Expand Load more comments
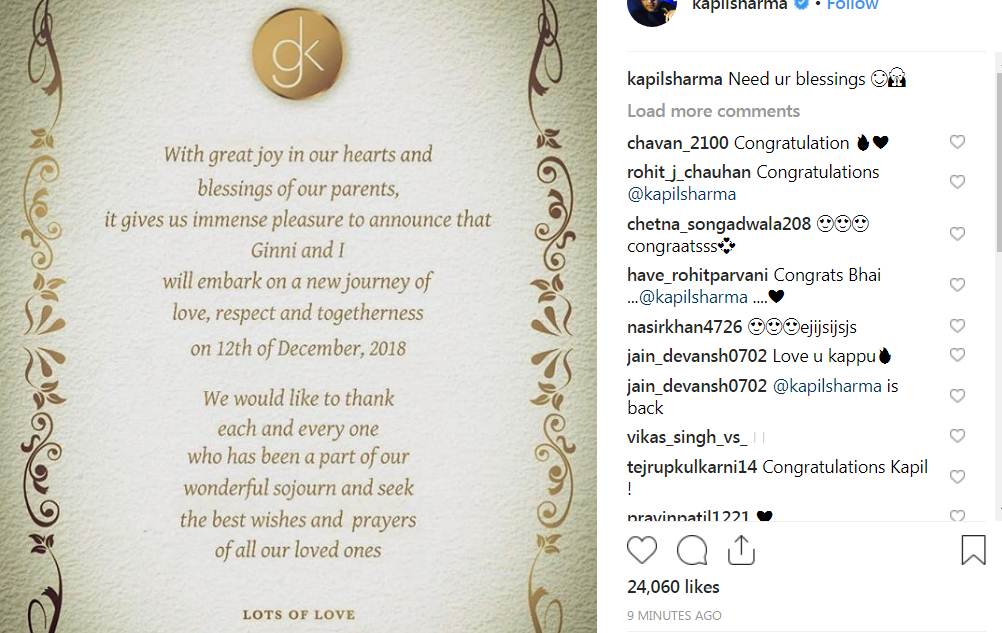The height and width of the screenshot is (633, 1002). [713, 111]
